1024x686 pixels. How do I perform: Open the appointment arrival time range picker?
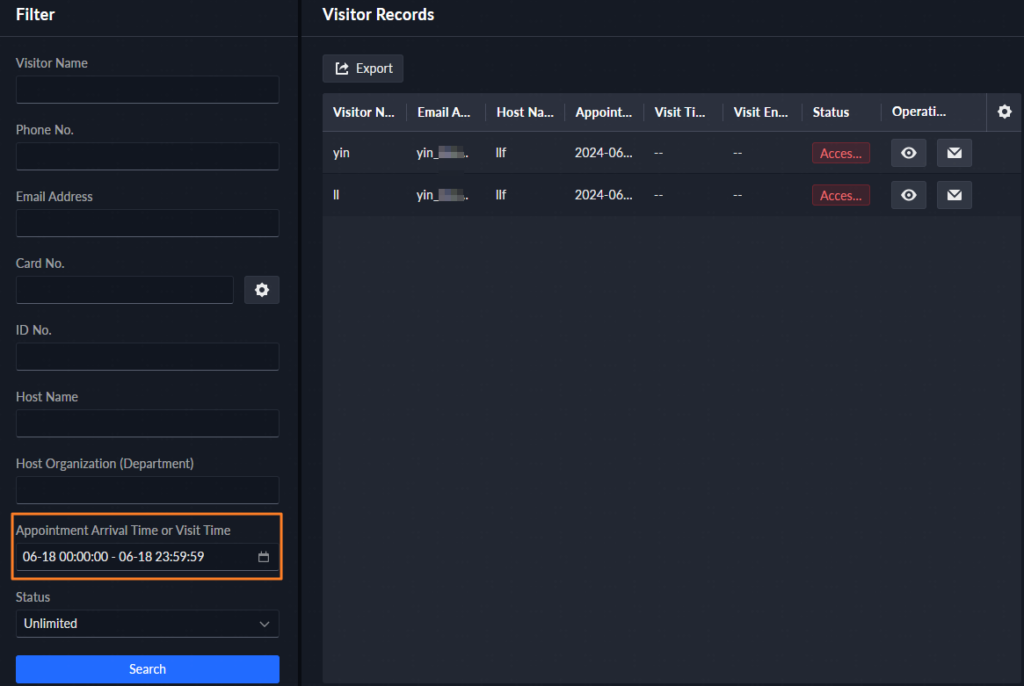click(x=135, y=557)
